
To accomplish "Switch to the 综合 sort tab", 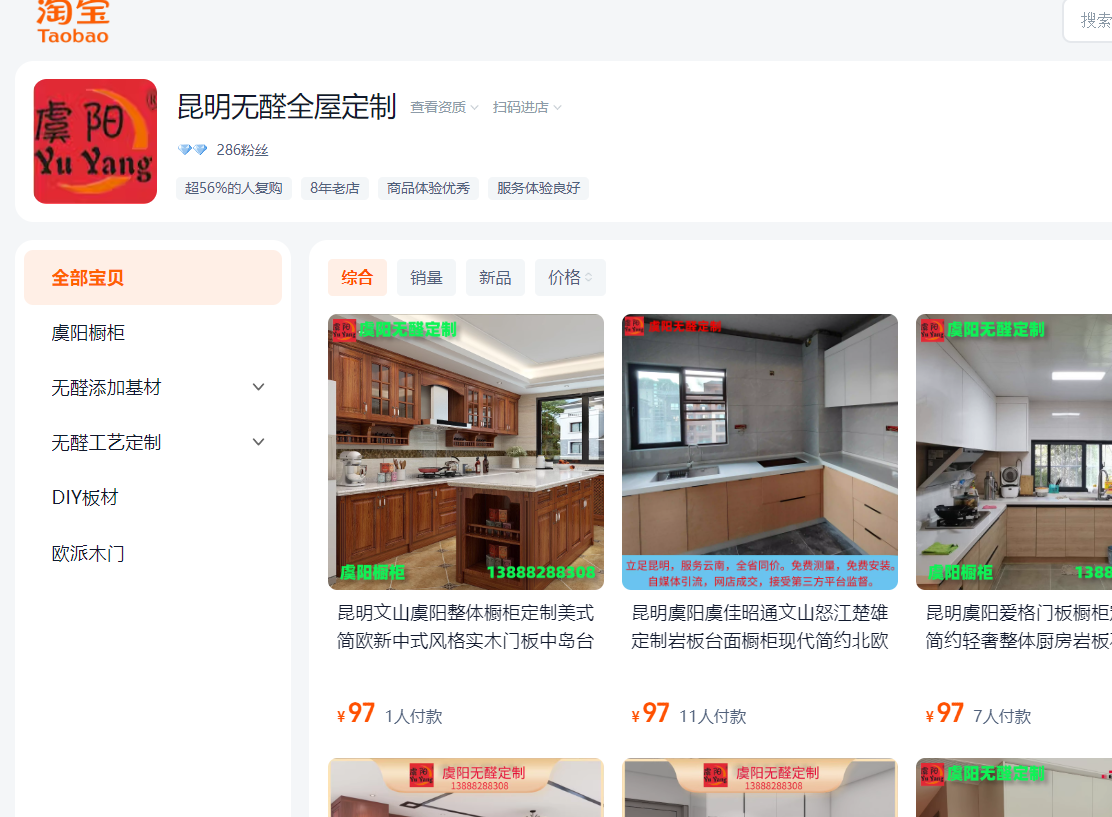I will click(x=357, y=277).
